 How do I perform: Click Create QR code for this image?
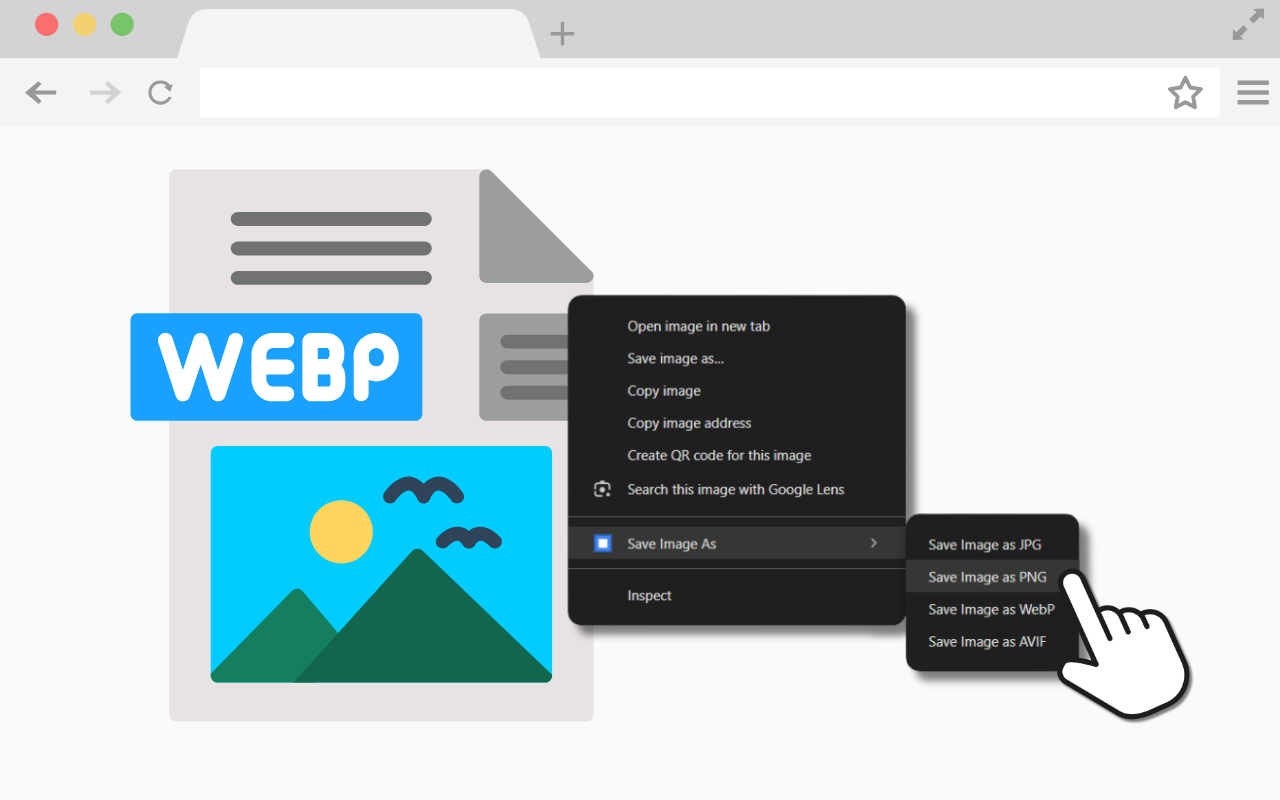click(x=719, y=455)
